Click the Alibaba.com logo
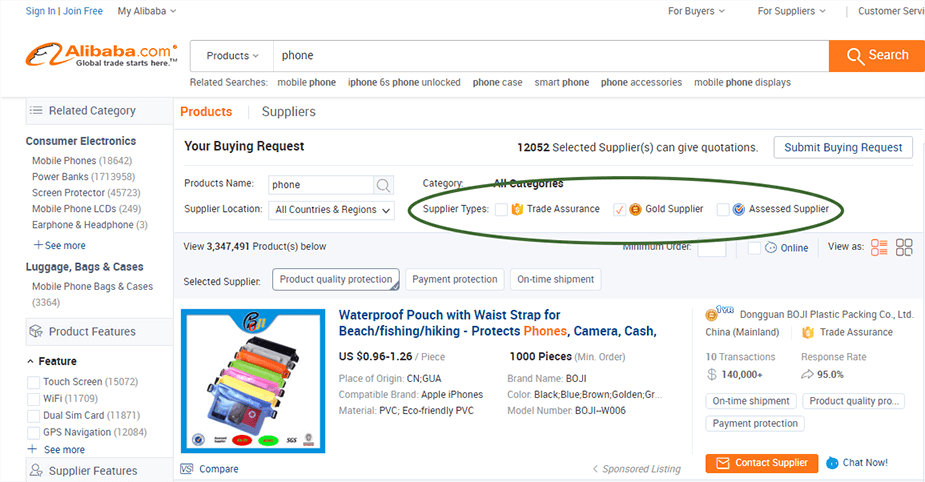 pos(101,55)
